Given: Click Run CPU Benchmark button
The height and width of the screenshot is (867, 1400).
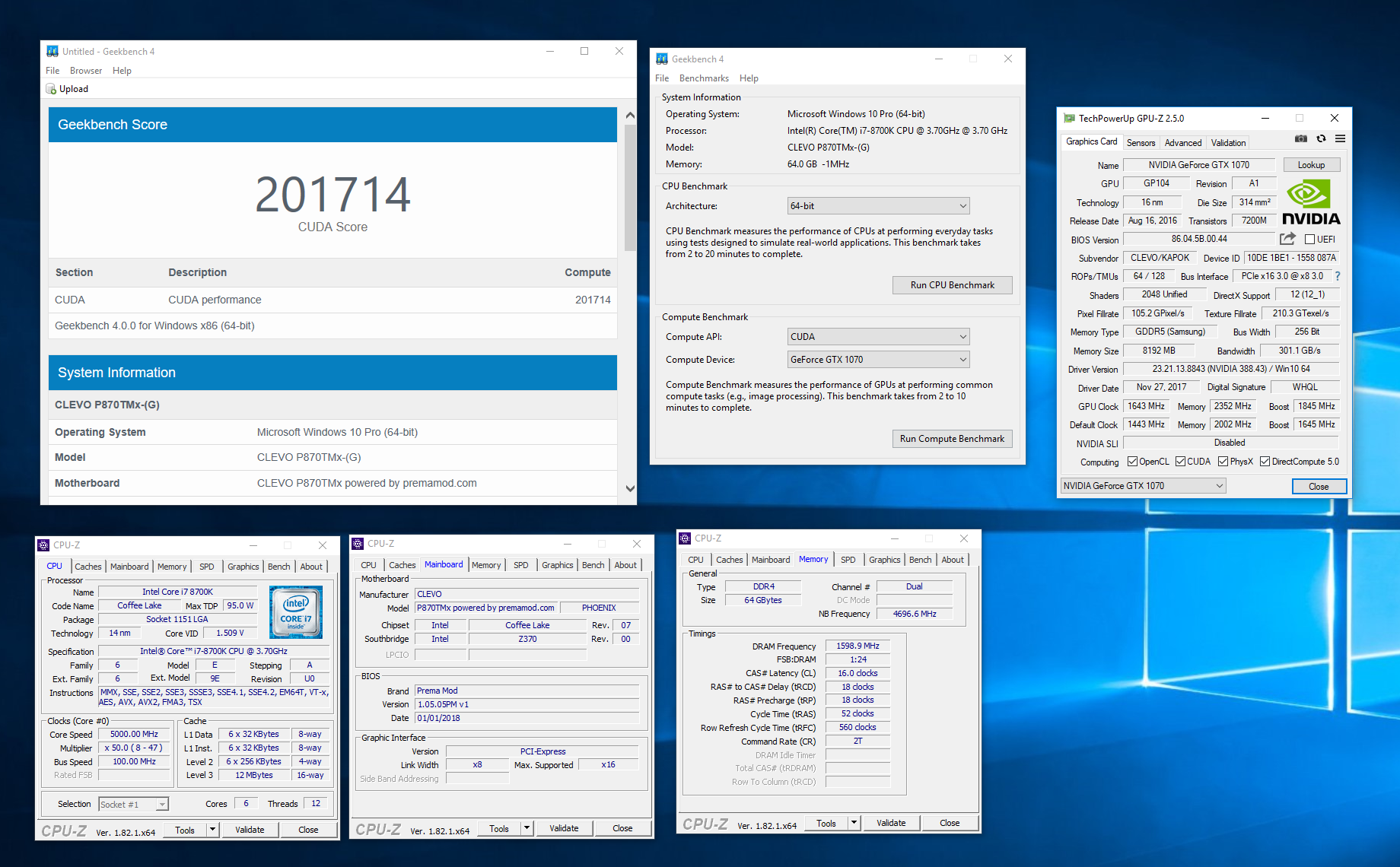Looking at the screenshot, I should tap(953, 285).
